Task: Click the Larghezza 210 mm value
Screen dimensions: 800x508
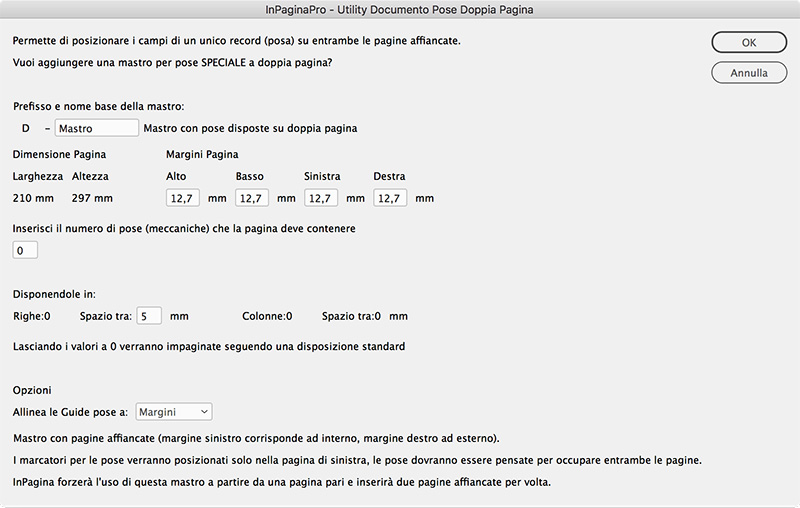Action: click(32, 198)
